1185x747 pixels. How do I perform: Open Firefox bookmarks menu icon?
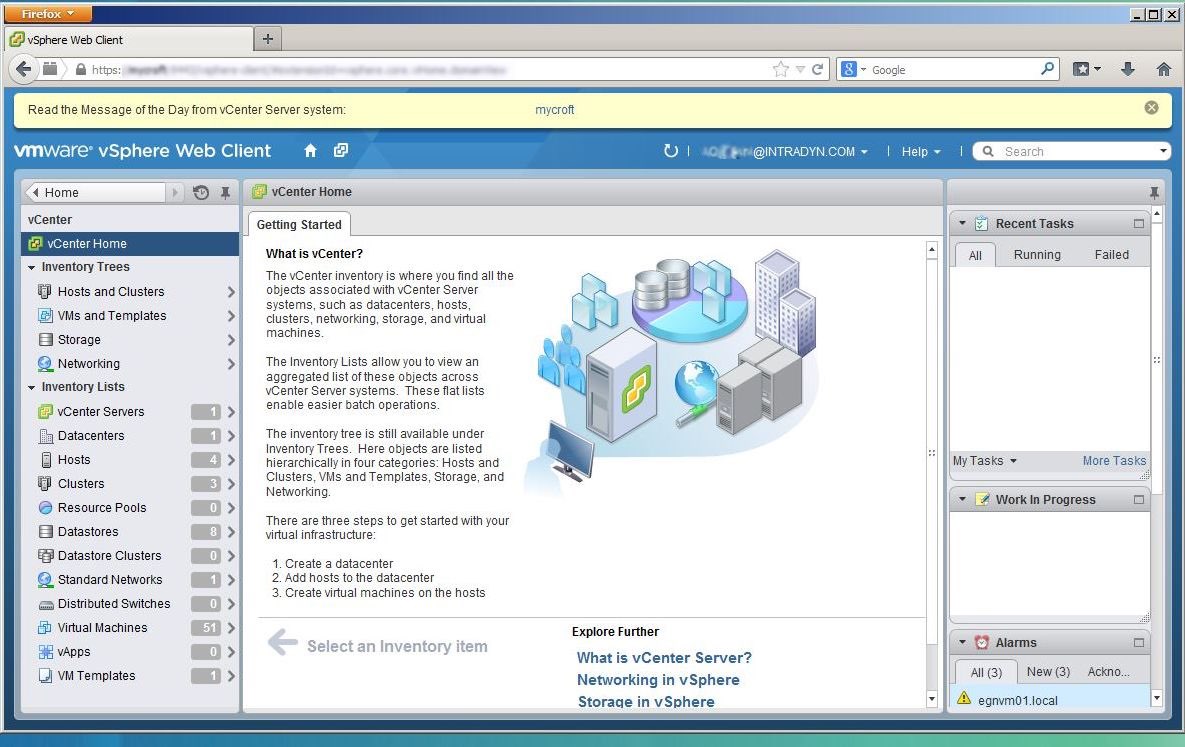pyautogui.click(x=1087, y=70)
